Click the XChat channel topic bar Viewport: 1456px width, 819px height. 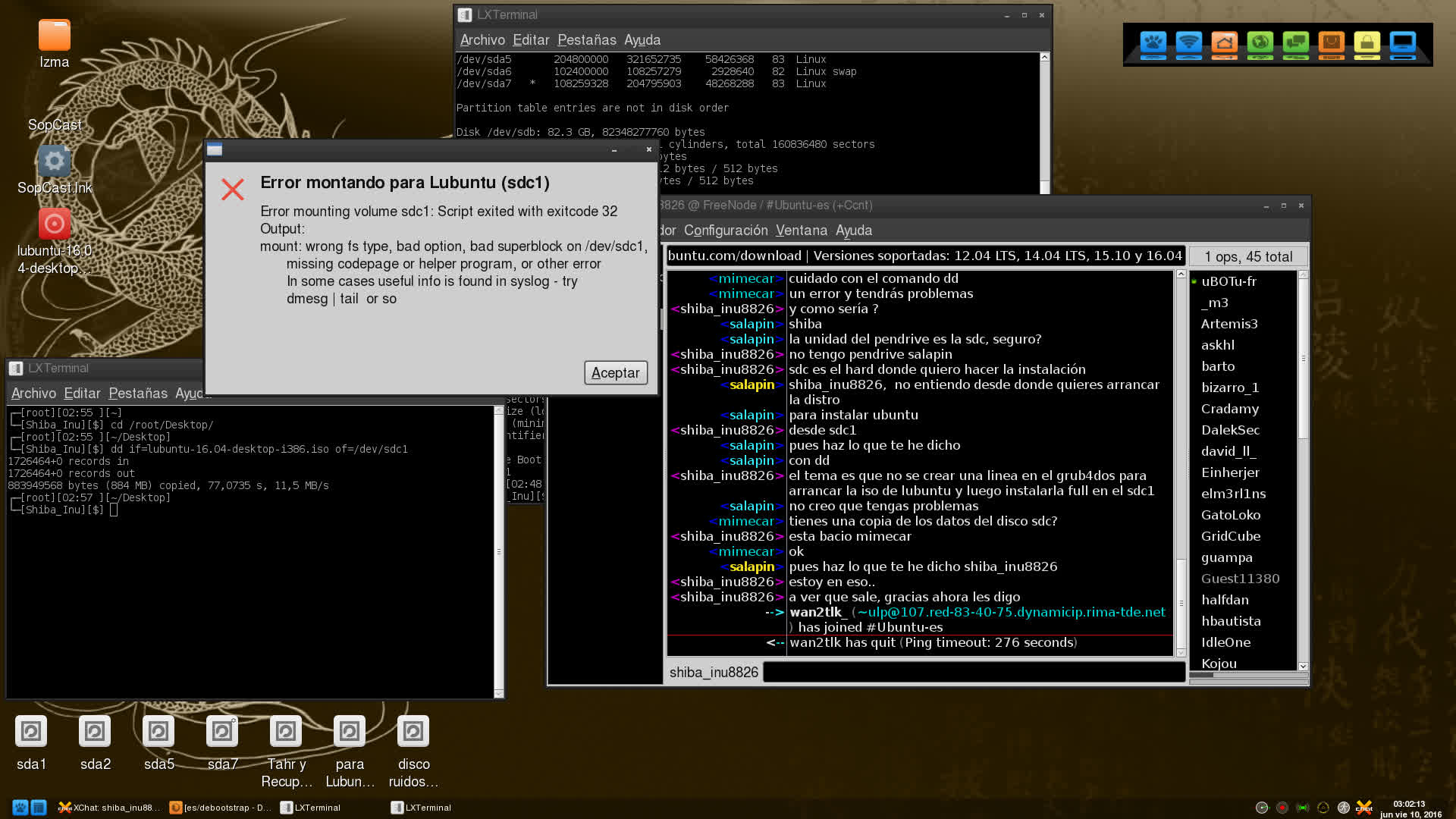coord(925,256)
